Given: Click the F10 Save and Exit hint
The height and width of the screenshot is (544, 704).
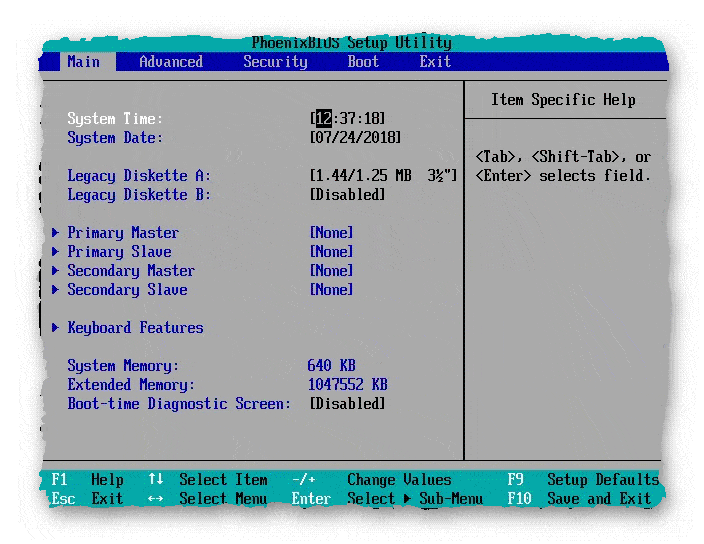Looking at the screenshot, I should point(579,499).
